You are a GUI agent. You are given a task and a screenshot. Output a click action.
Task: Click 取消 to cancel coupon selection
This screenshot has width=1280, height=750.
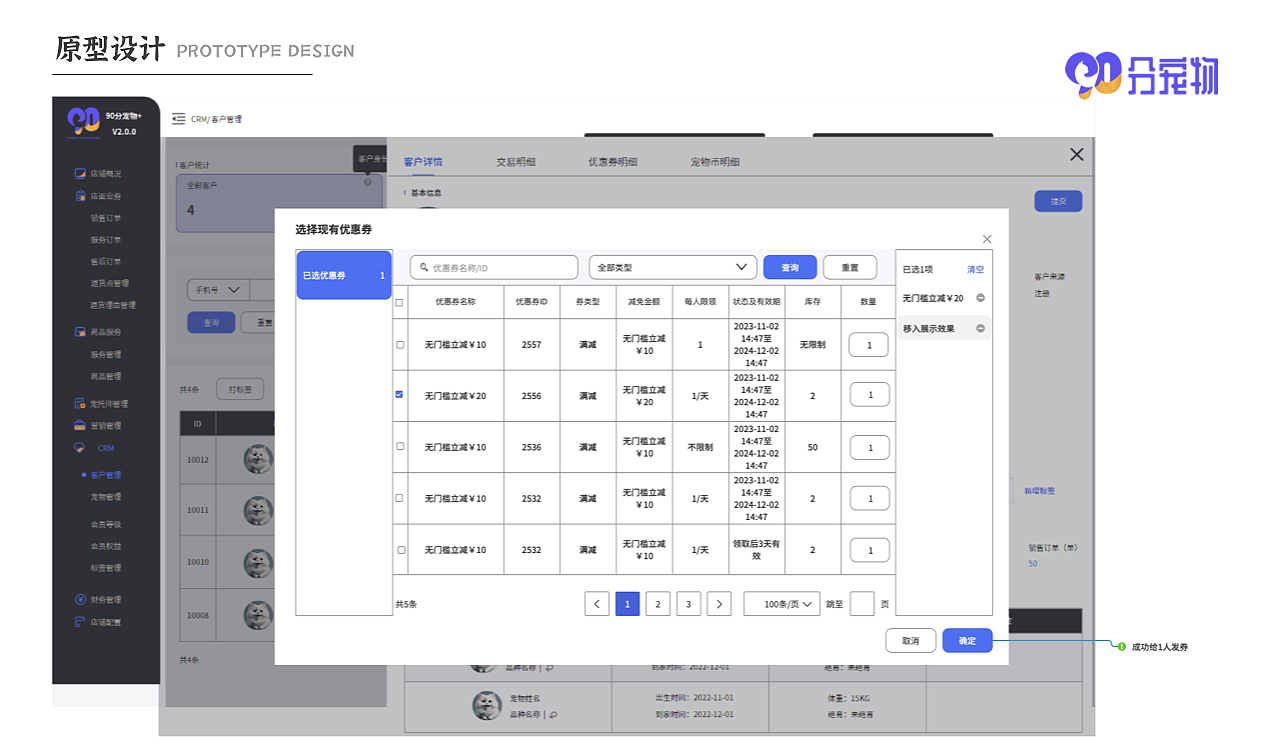pos(910,641)
